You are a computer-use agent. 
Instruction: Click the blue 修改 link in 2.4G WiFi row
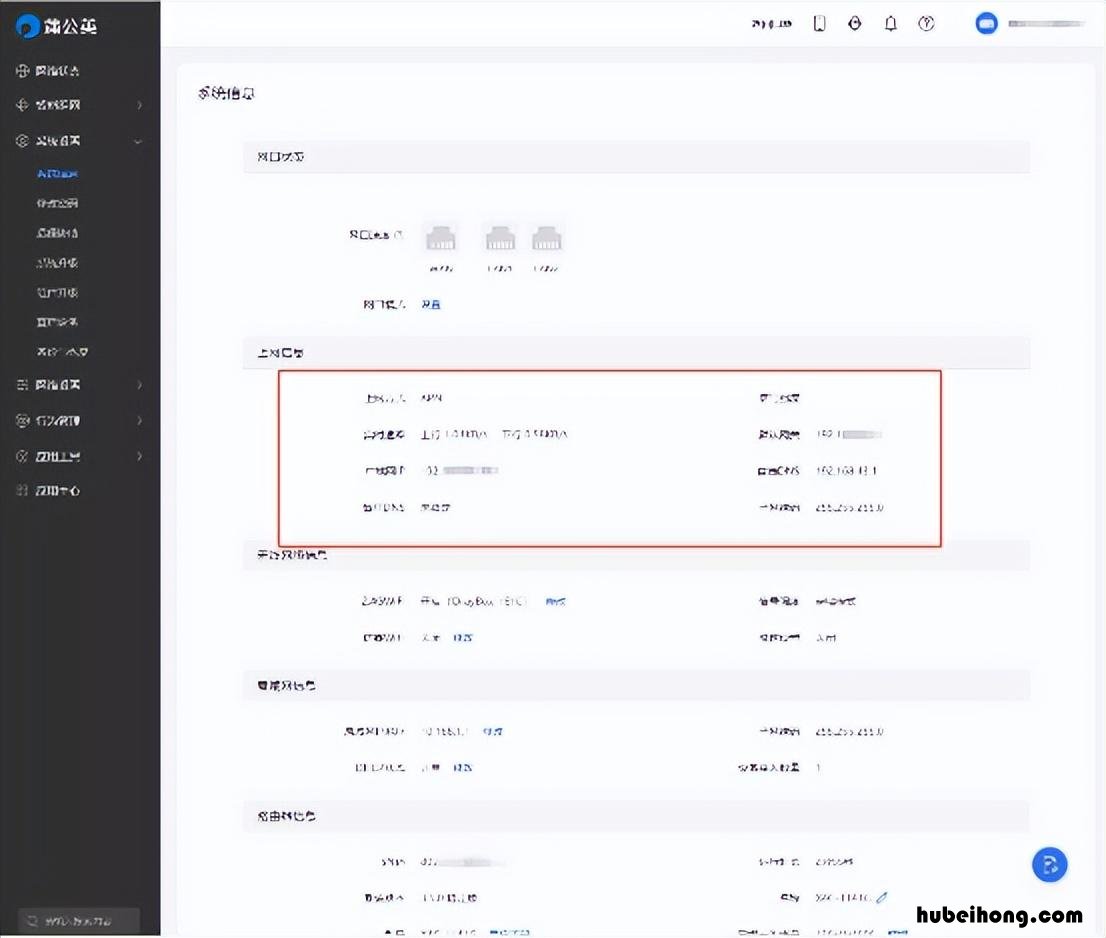point(556,602)
